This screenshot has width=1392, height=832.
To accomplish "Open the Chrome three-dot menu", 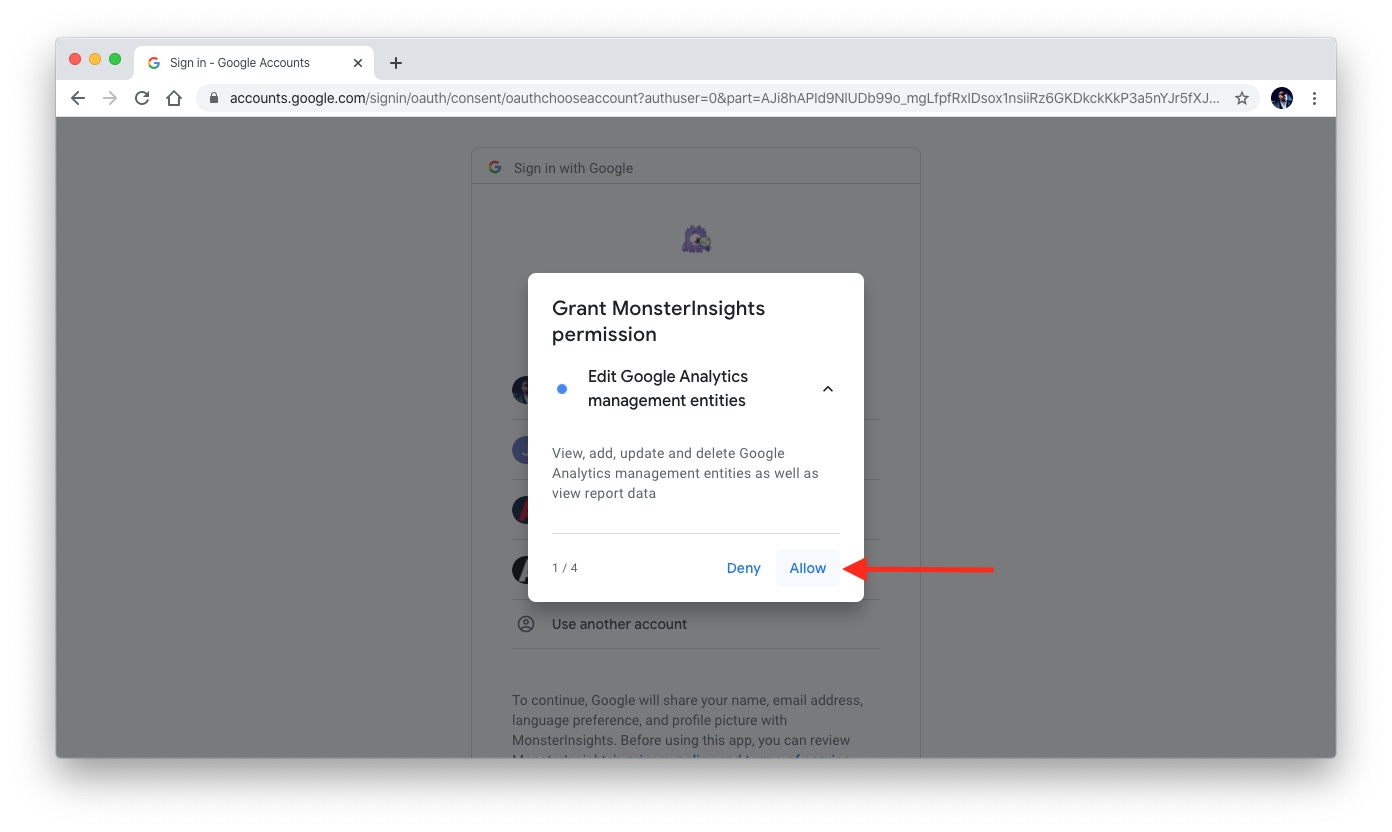I will [x=1314, y=98].
